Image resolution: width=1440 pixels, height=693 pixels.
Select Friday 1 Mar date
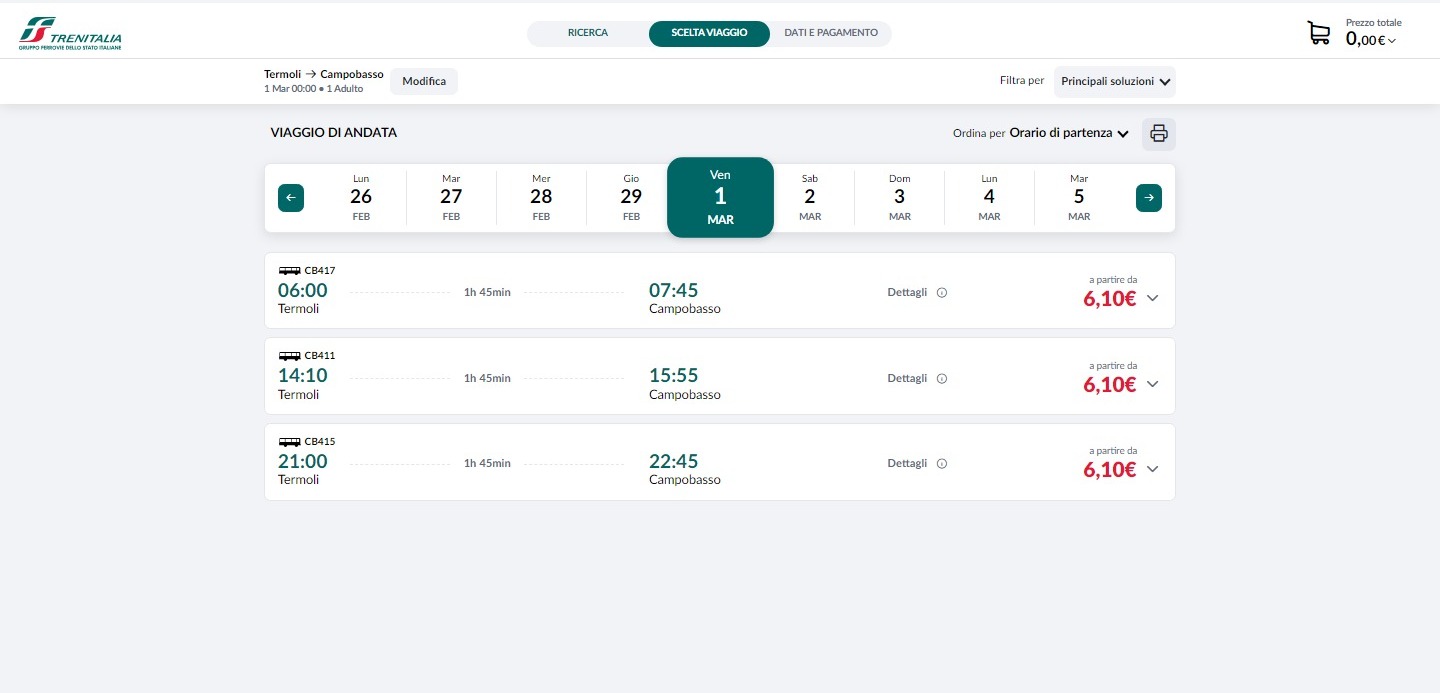point(720,197)
